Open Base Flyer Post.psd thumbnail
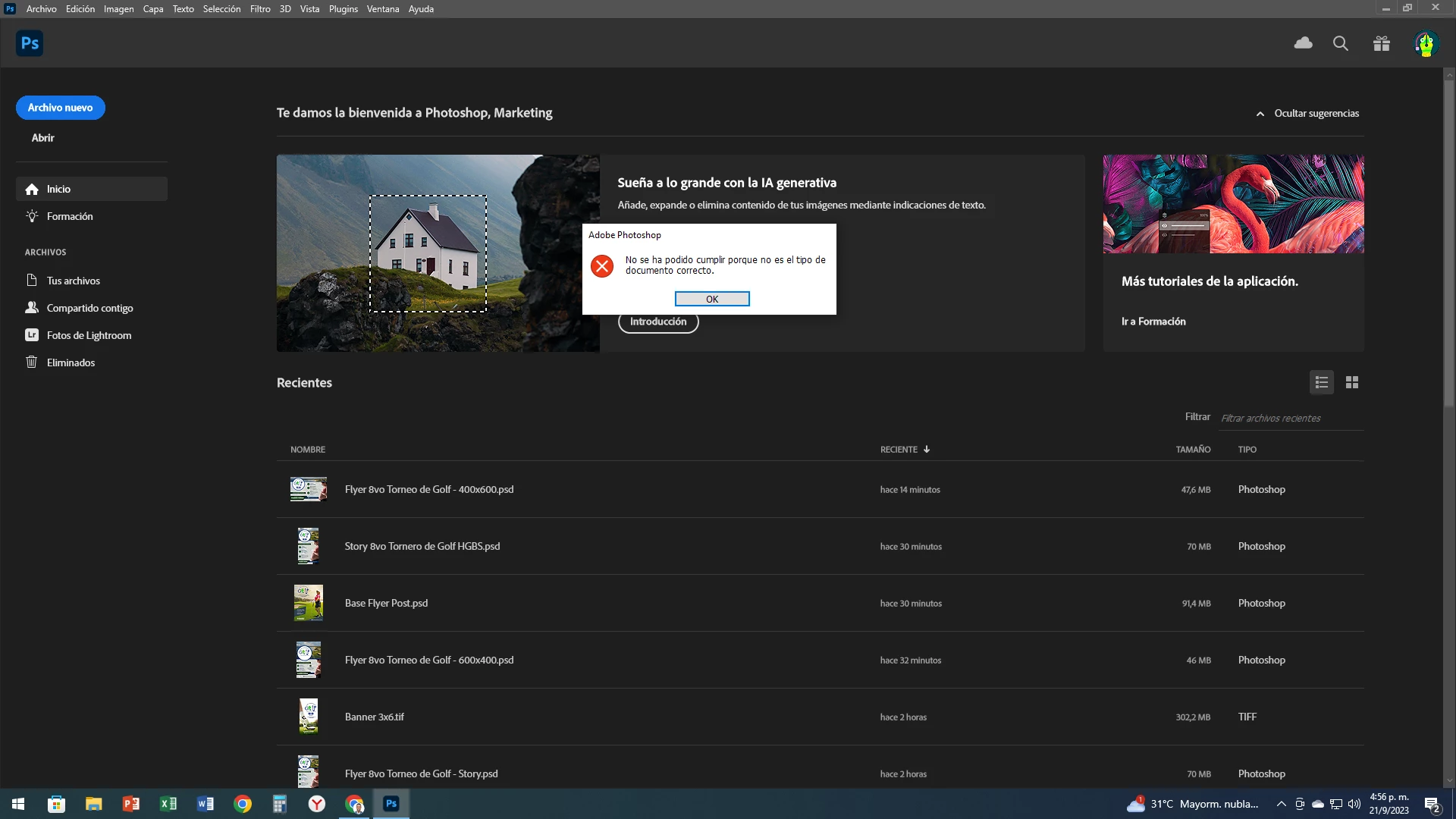Image resolution: width=1456 pixels, height=819 pixels. (309, 603)
